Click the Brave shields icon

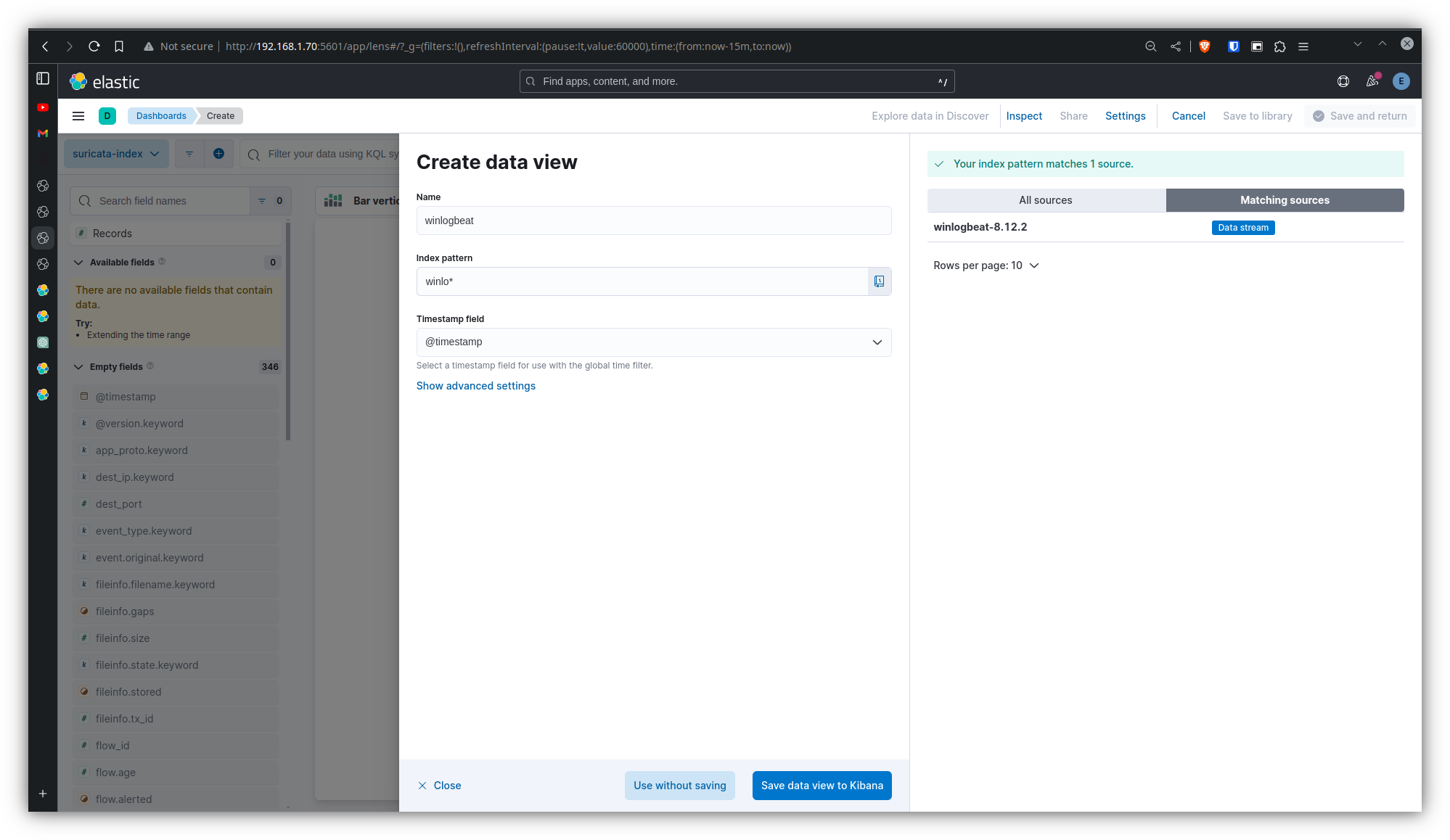tap(1205, 46)
